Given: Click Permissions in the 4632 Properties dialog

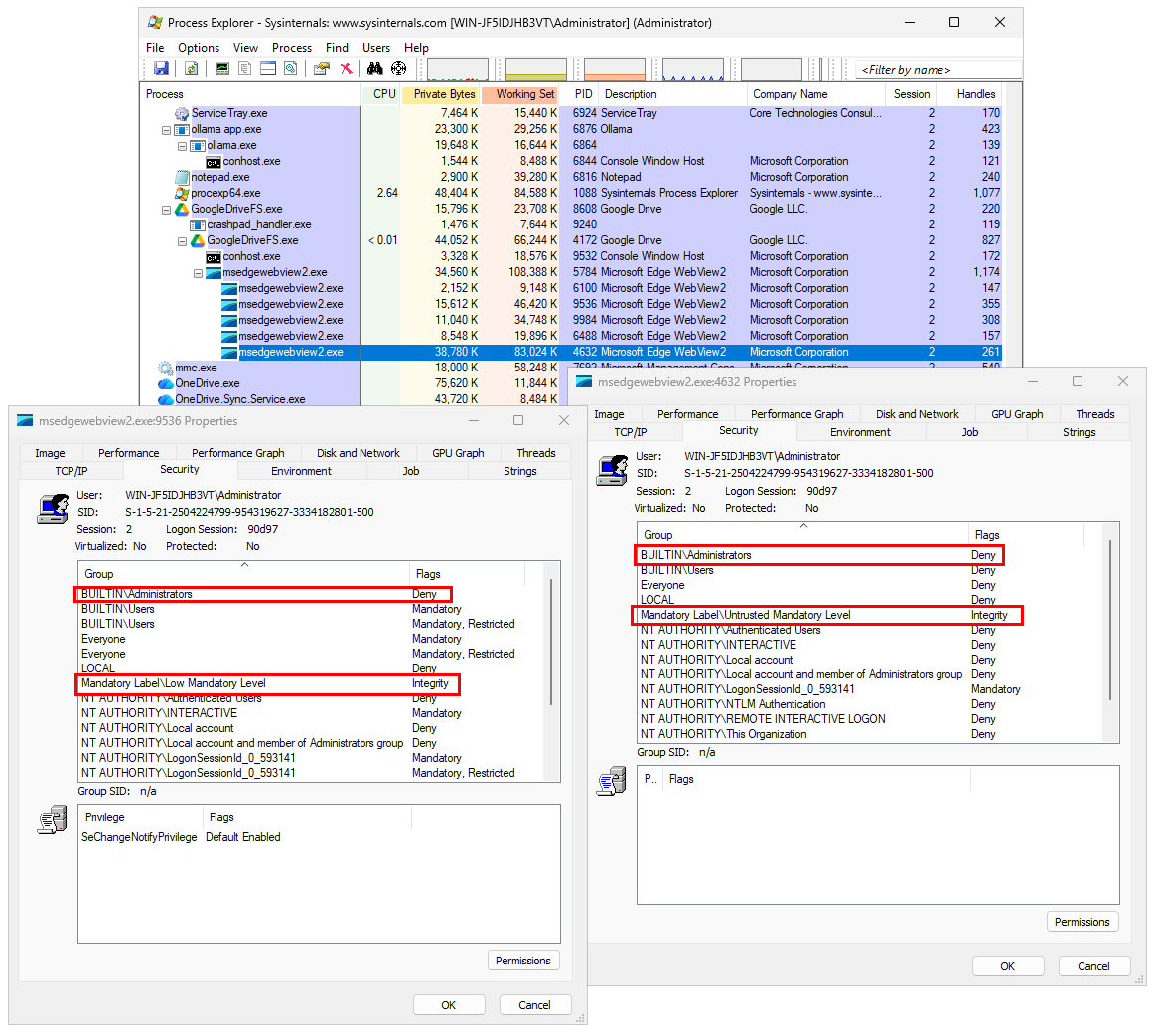Looking at the screenshot, I should tap(1082, 922).
